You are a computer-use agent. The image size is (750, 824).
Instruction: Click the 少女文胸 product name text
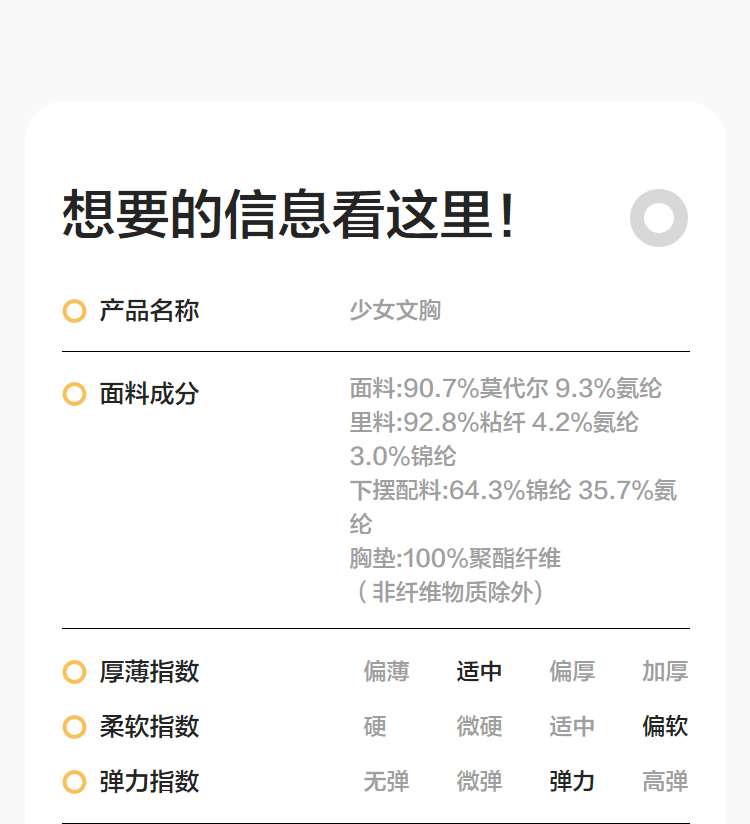pyautogui.click(x=395, y=311)
